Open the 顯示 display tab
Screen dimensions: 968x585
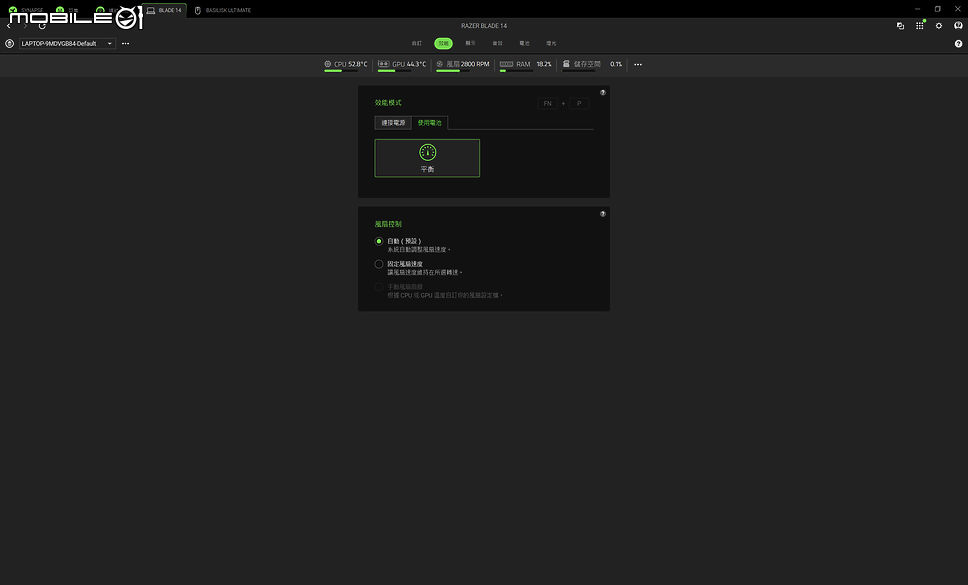point(470,43)
